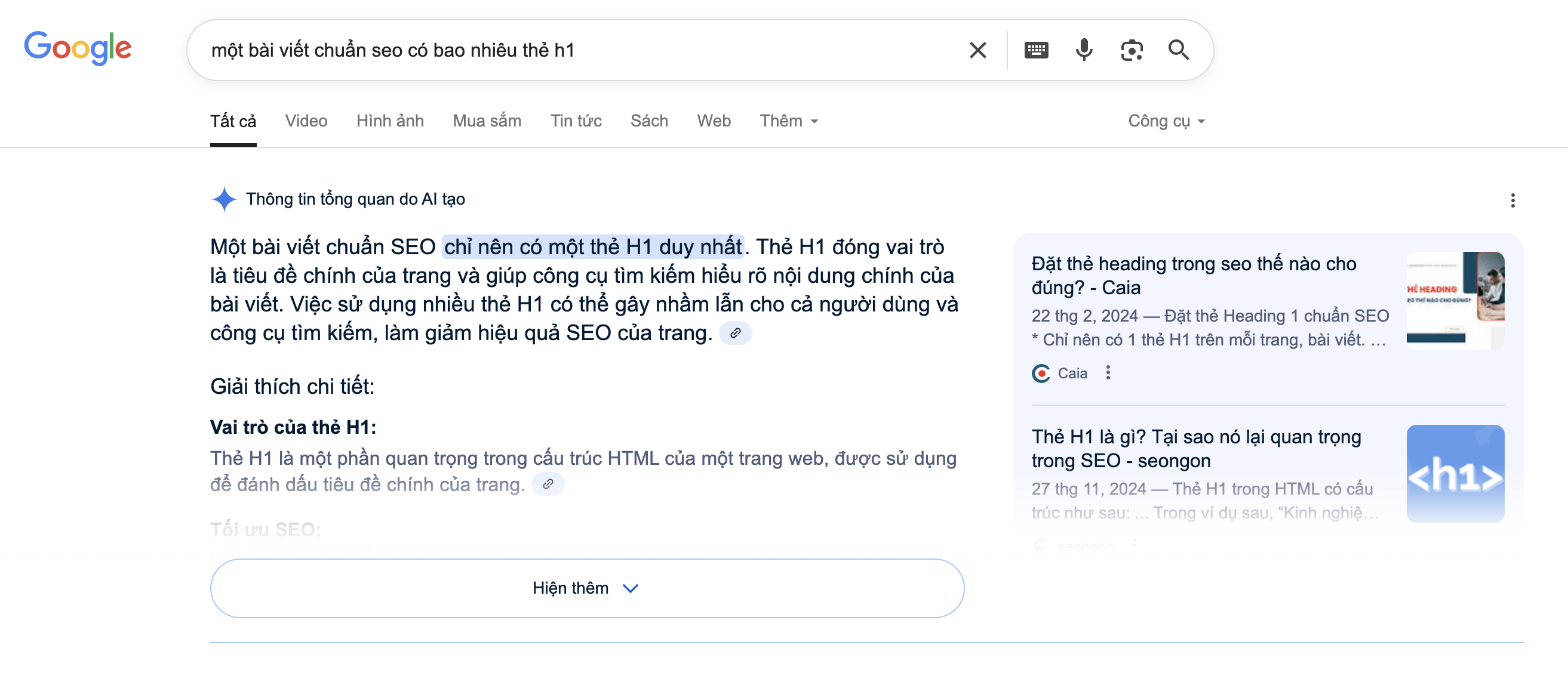Click highlighted text chỉ nên có một thẻ H1

pos(593,247)
